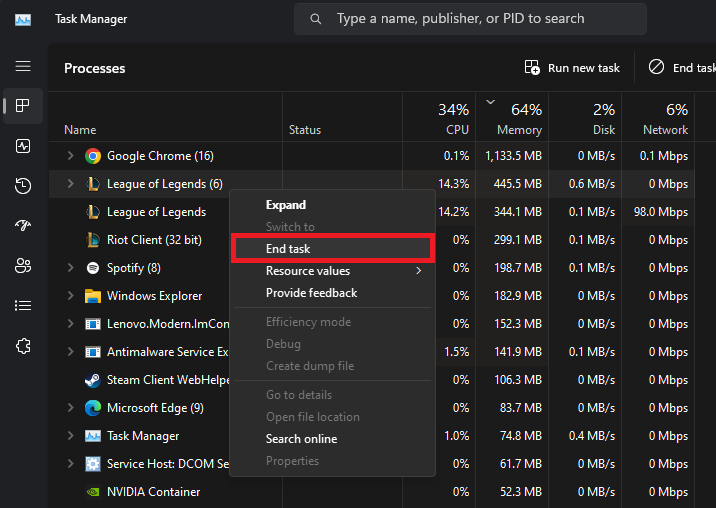Click the Lenovo.Modern.ImController icon
The image size is (716, 508).
(x=93, y=324)
